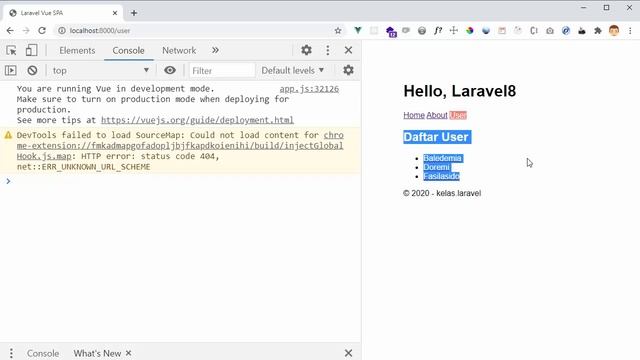Open the Elements tab

pos(77,50)
